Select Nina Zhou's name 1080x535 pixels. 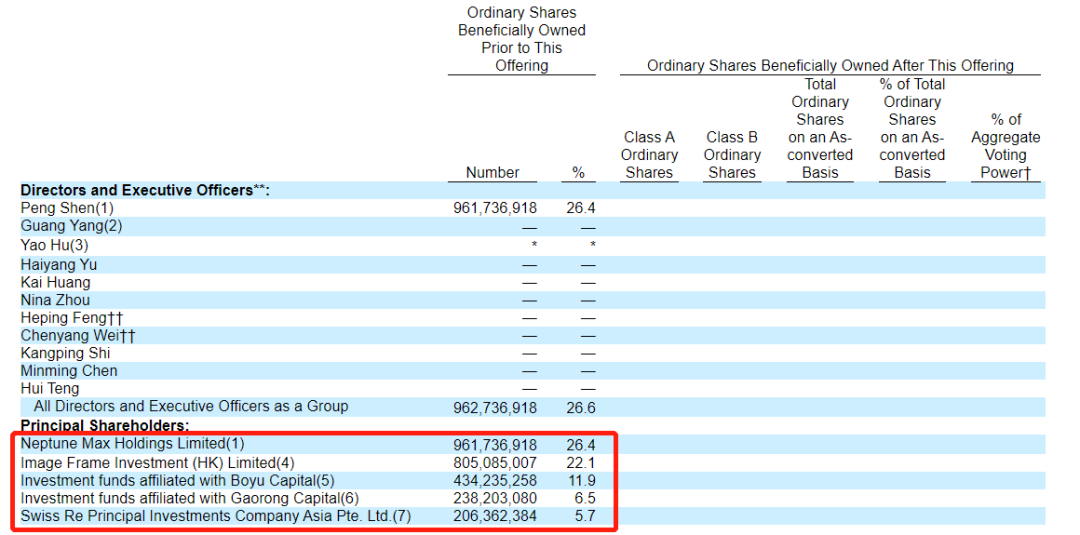55,300
